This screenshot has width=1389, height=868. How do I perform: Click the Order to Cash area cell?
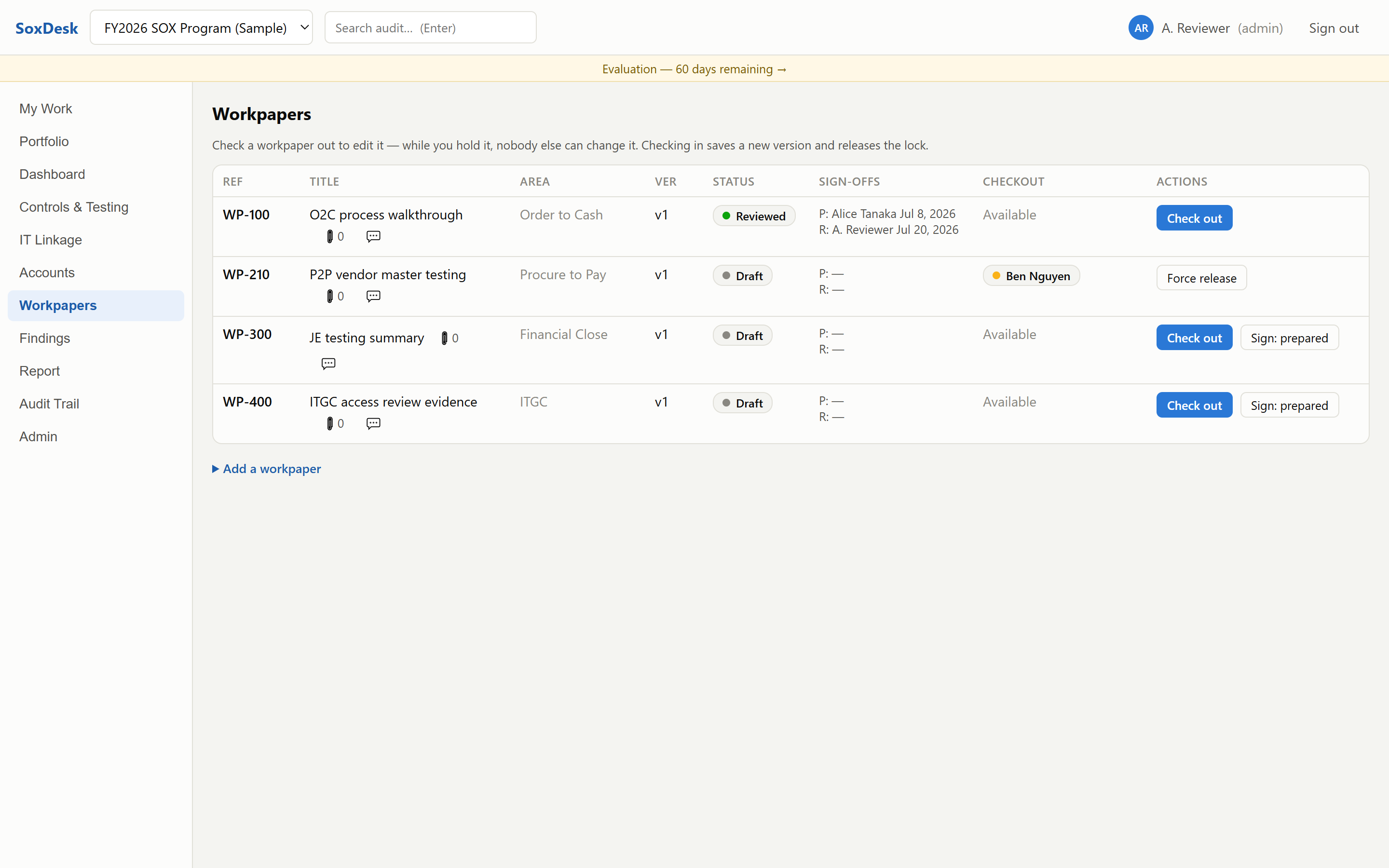click(561, 215)
